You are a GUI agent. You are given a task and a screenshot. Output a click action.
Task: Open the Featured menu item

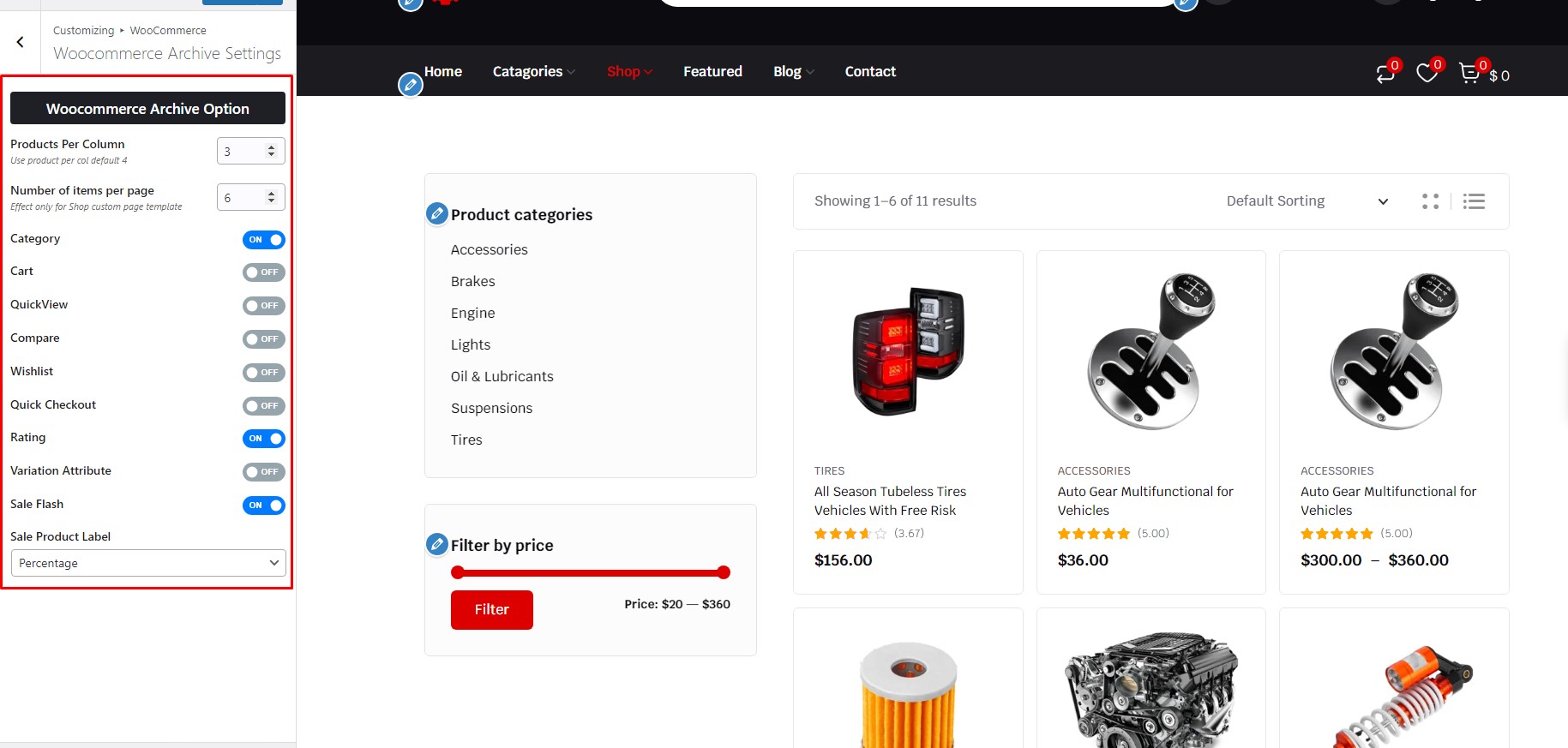[x=712, y=71]
